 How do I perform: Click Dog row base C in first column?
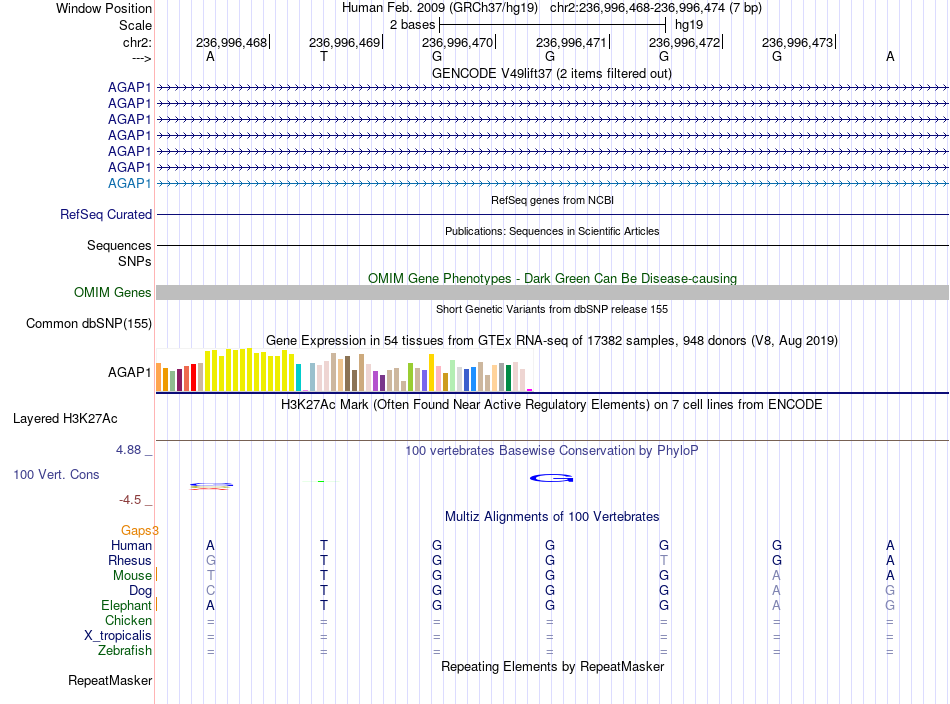210,591
